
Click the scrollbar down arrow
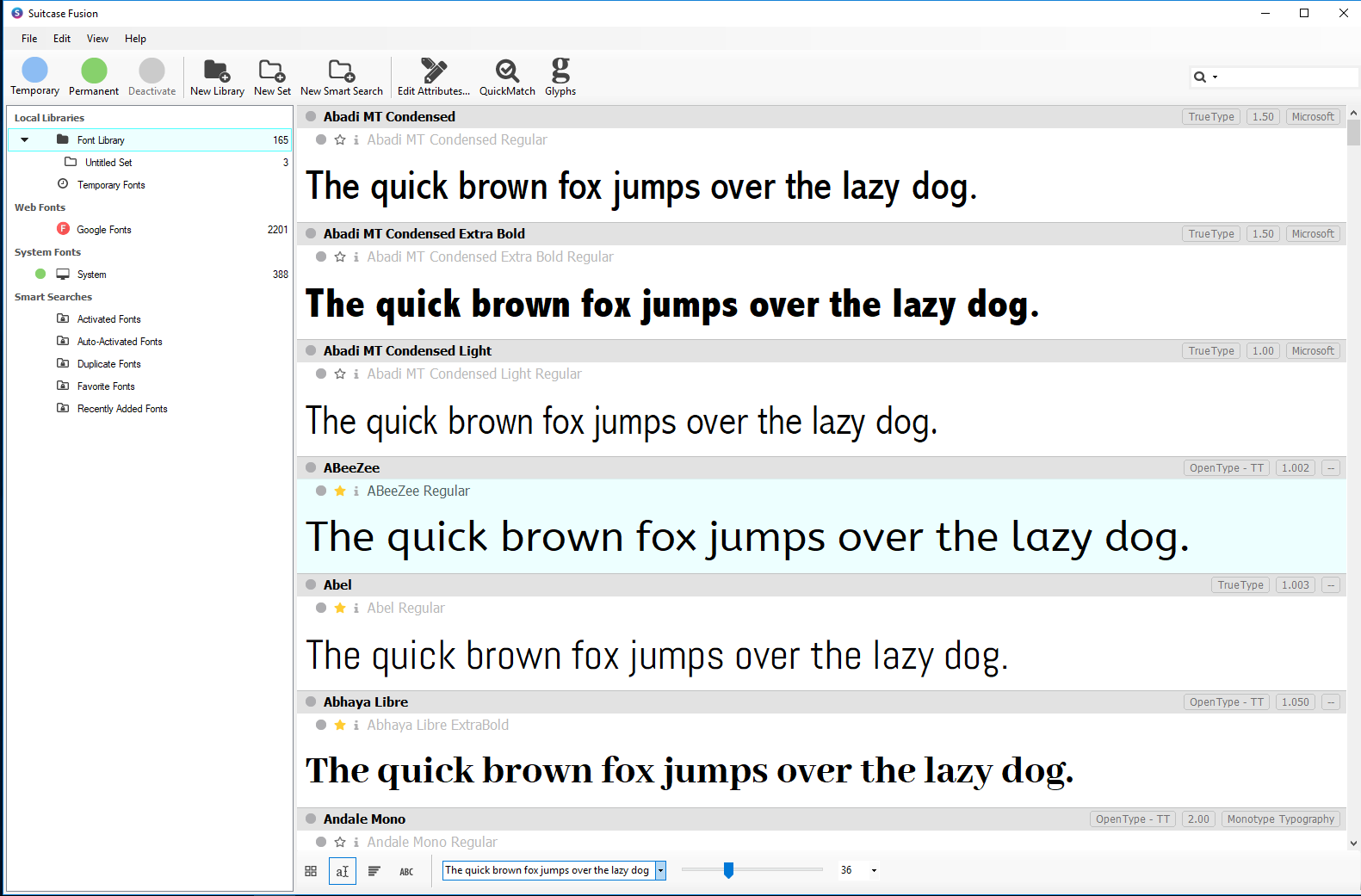[1353, 843]
